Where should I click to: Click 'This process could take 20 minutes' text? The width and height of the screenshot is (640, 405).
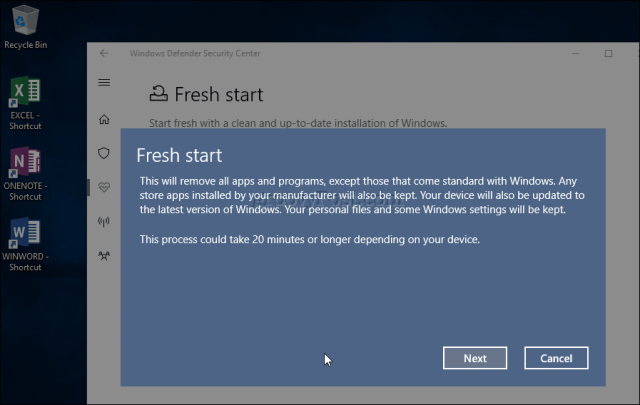click(310, 239)
